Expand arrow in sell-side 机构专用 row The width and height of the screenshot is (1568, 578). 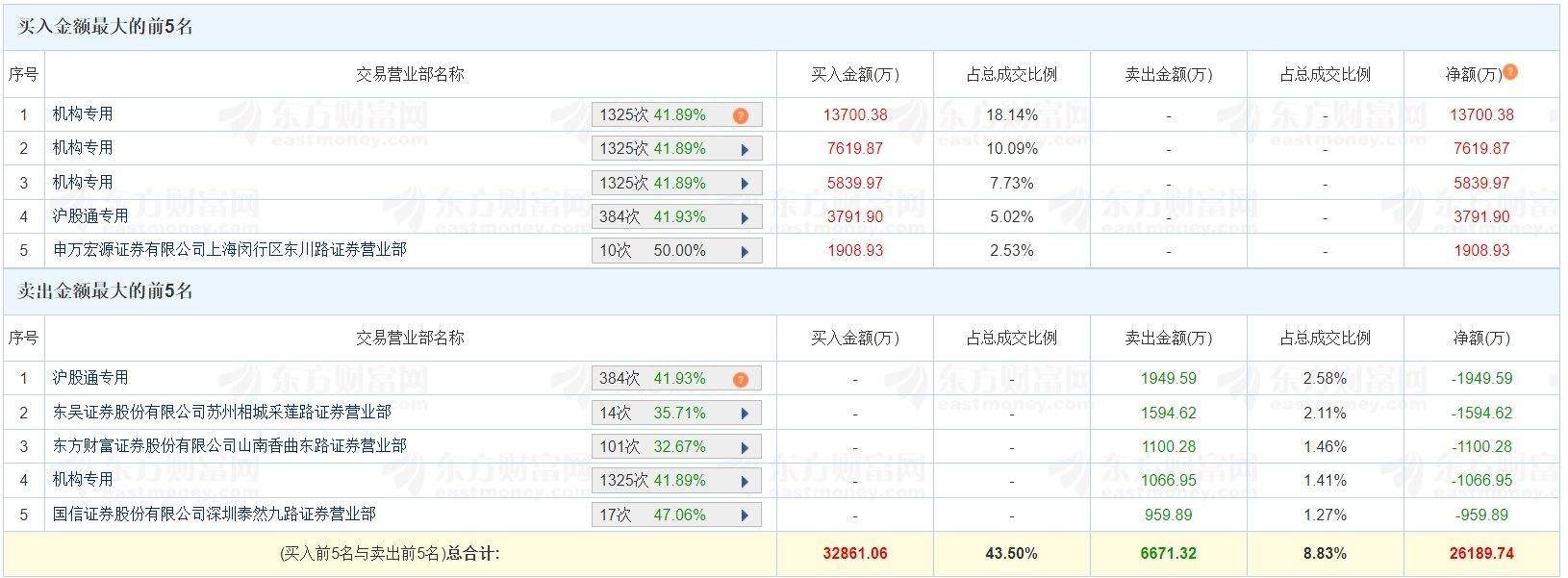point(745,481)
